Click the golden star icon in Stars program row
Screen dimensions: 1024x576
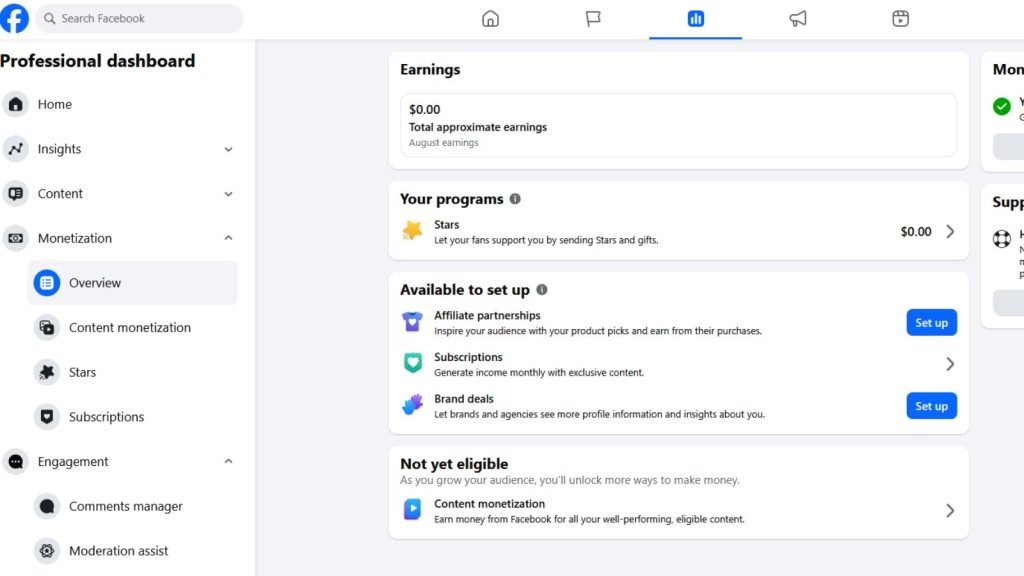coord(412,230)
